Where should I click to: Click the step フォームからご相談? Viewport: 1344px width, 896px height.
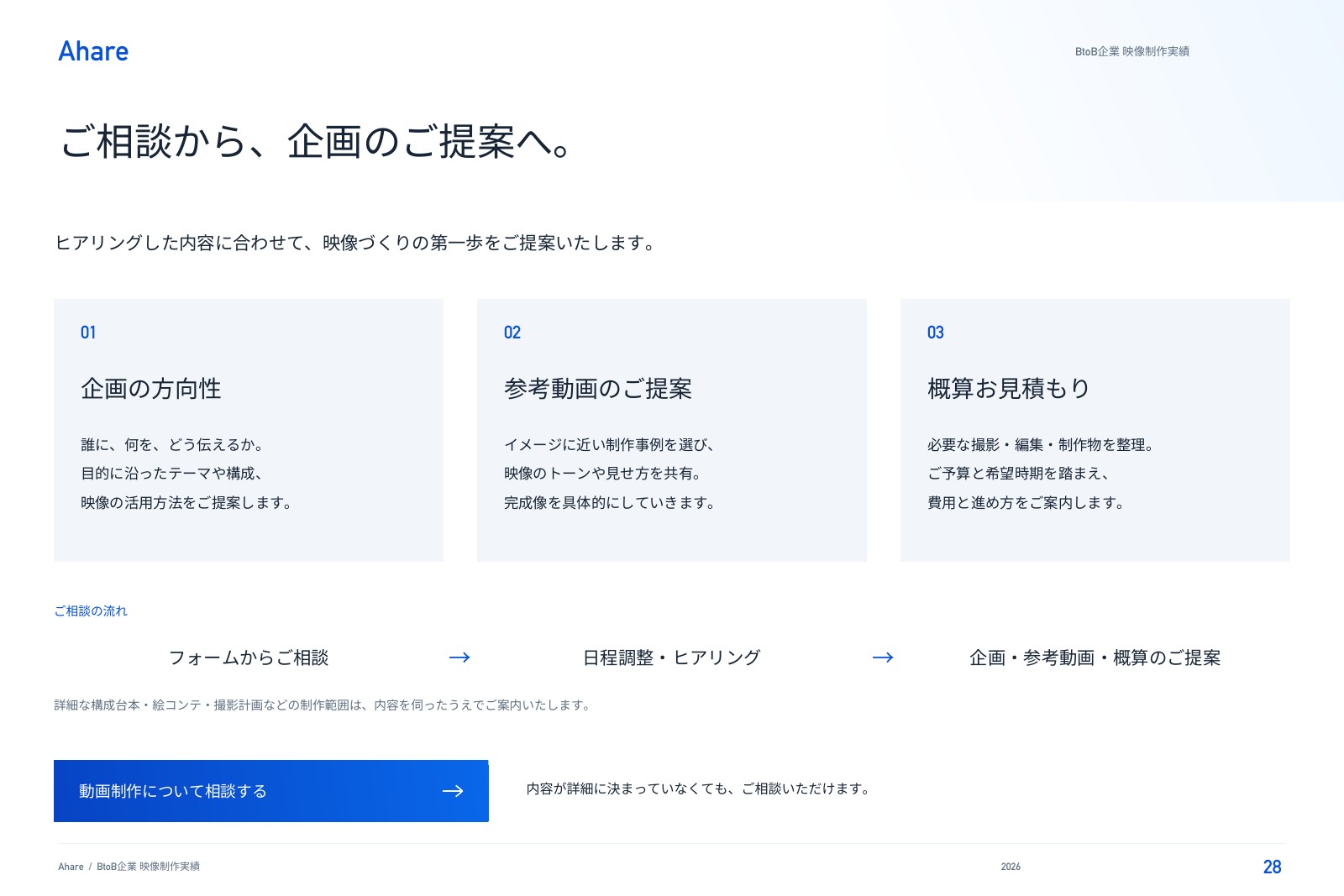point(249,658)
